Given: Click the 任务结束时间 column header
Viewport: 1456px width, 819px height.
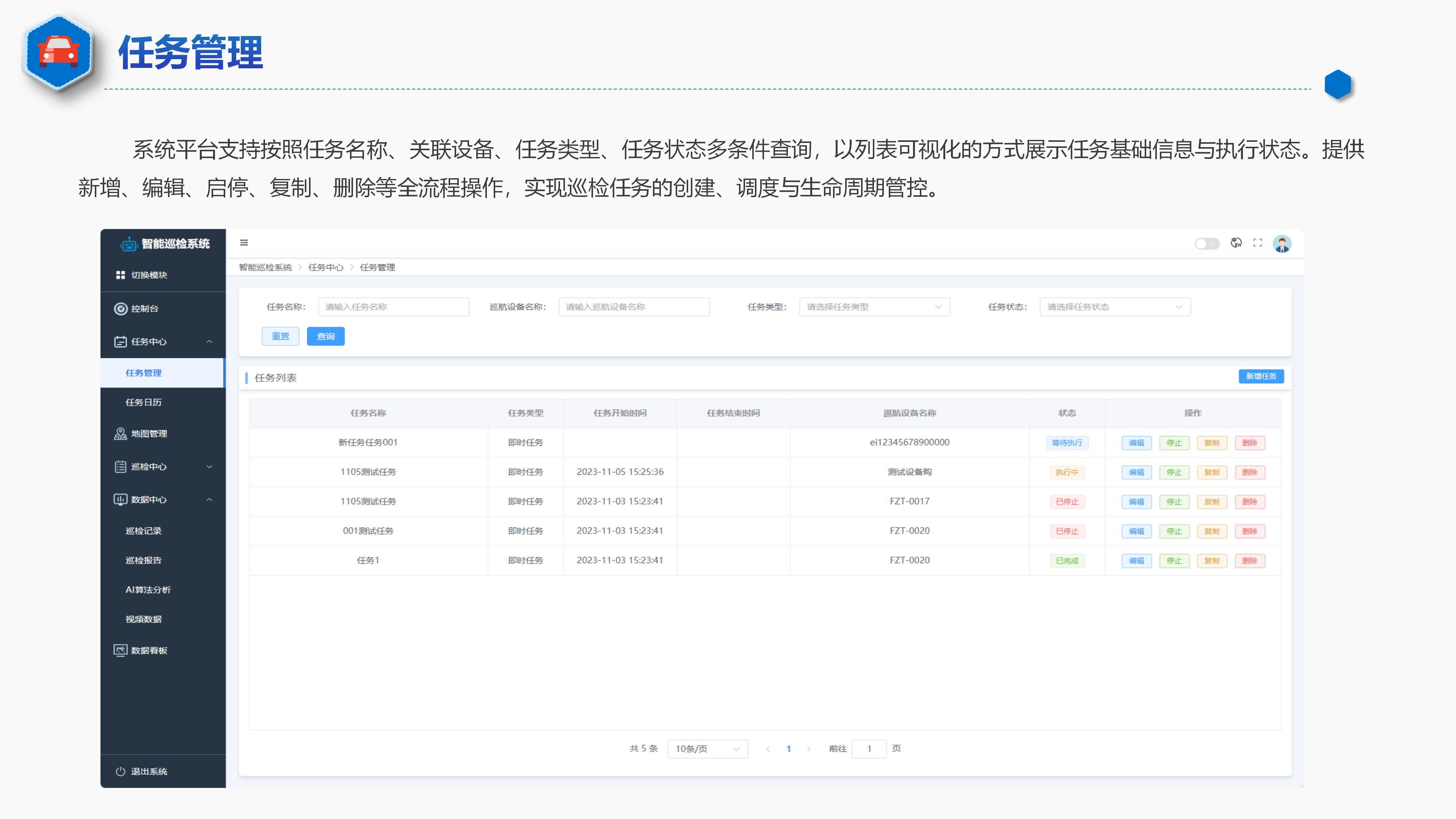Looking at the screenshot, I should (x=733, y=413).
